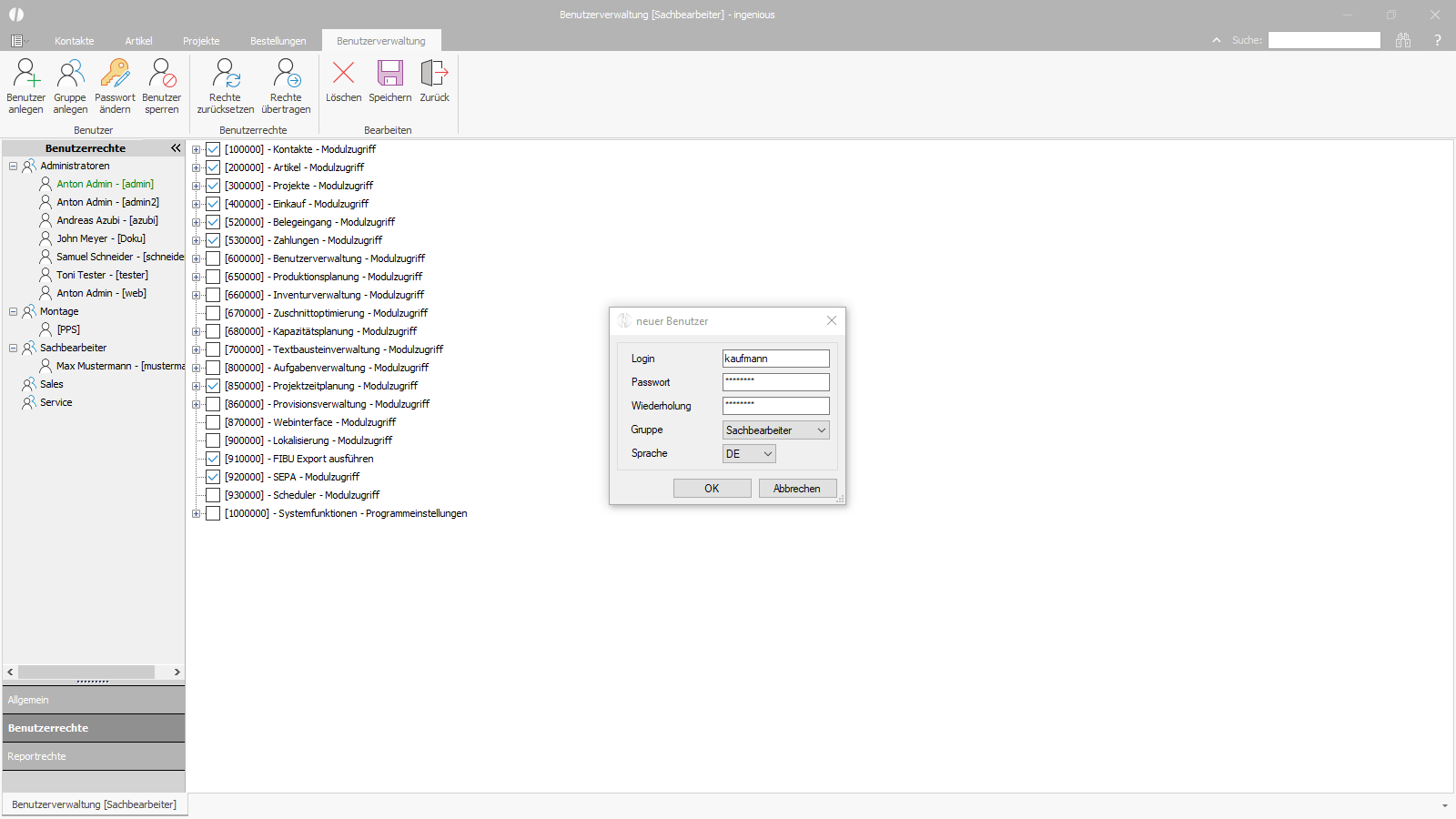Toggle the SEPA Modulzugriff checkbox
Screen dimensions: 1456x819
[x=213, y=477]
